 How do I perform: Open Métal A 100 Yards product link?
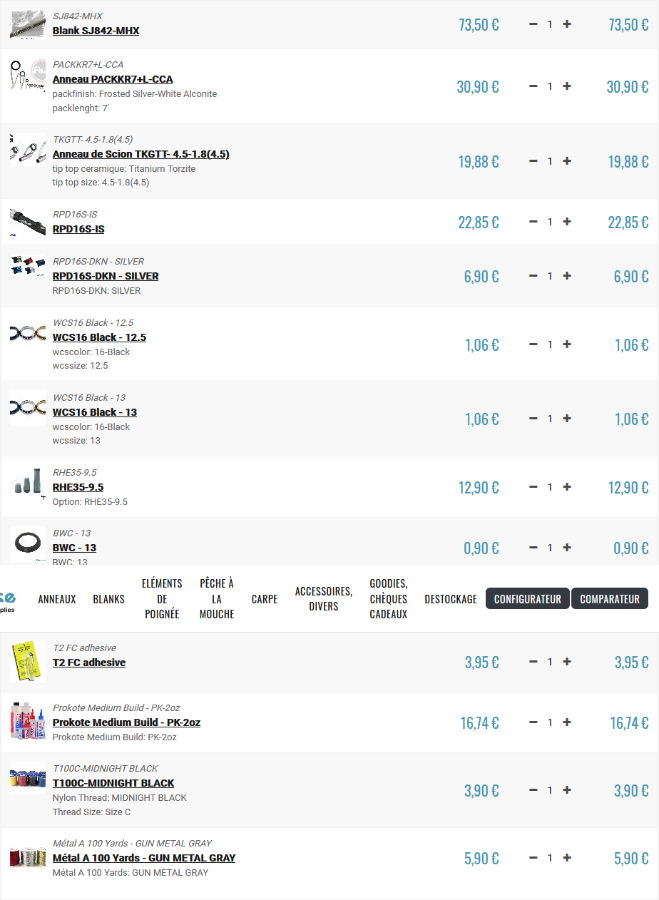tap(144, 858)
